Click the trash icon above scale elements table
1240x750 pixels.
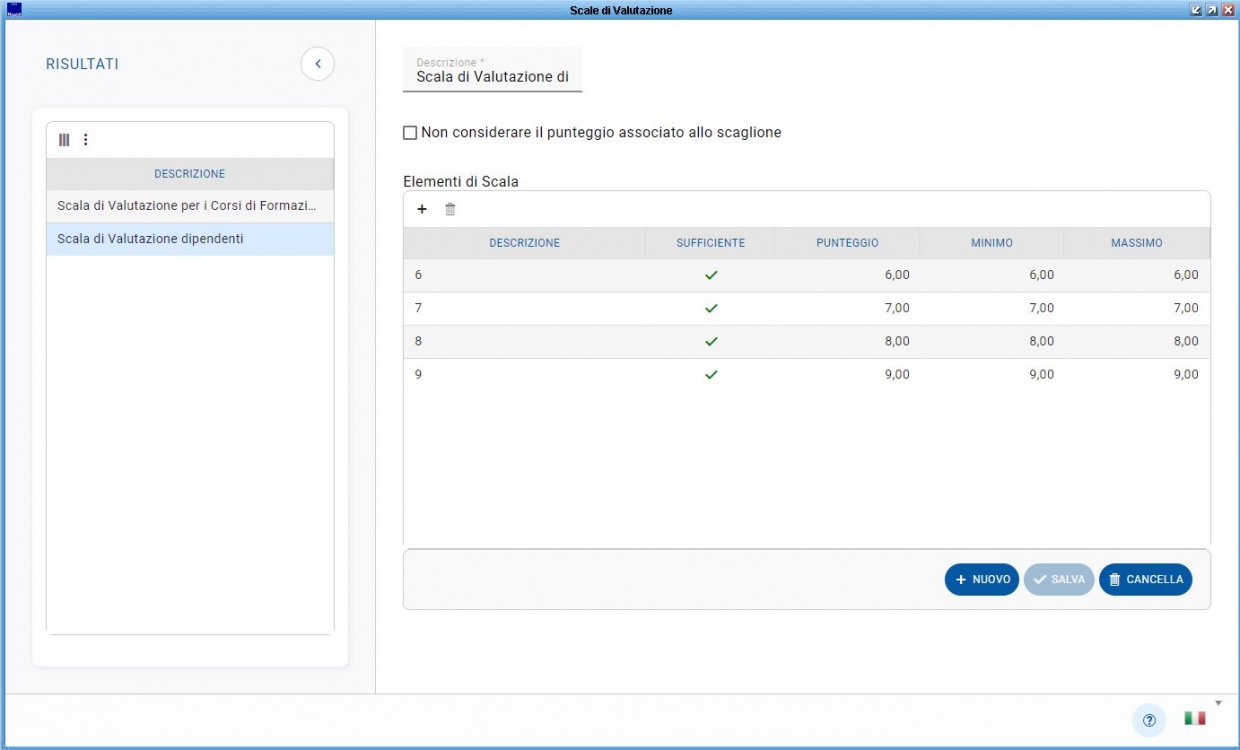pos(450,209)
